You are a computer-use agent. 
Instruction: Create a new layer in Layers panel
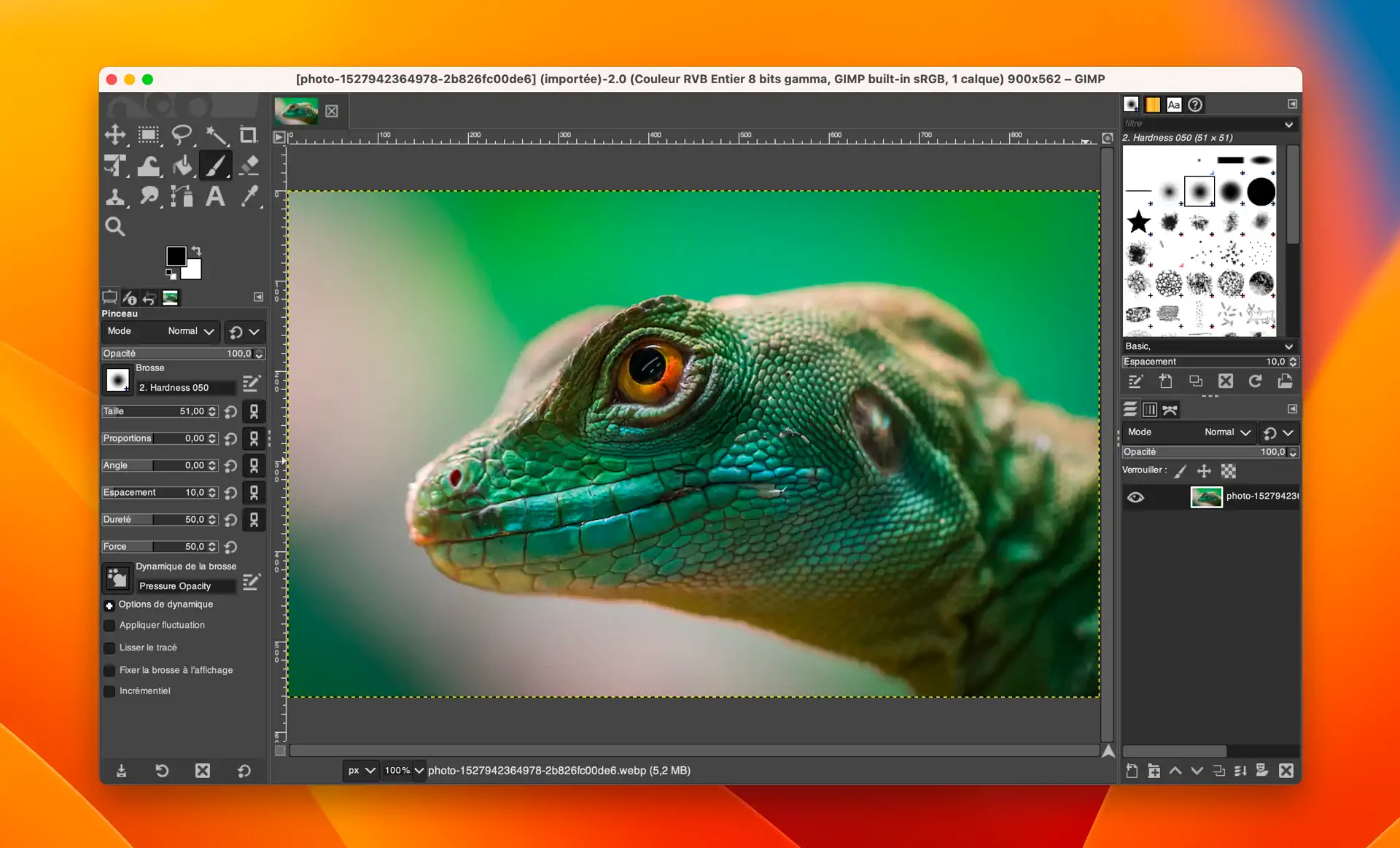[1132, 771]
